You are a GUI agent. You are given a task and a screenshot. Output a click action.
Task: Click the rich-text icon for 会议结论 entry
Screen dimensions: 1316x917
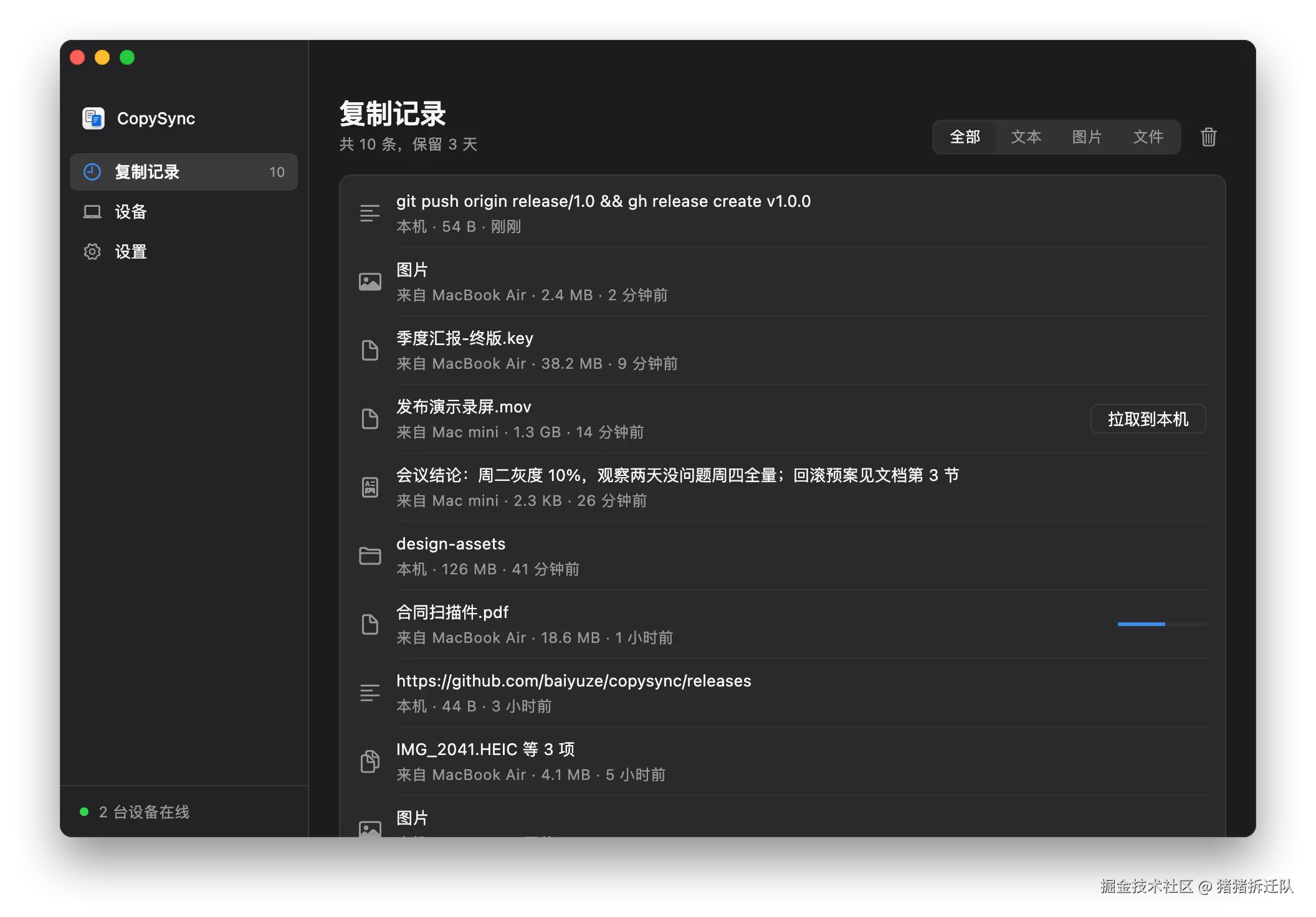(370, 487)
